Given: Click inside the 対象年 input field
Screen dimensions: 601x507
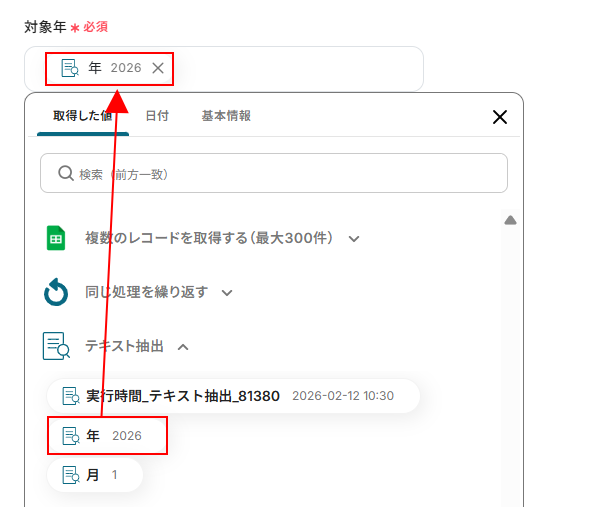Looking at the screenshot, I should [224, 69].
